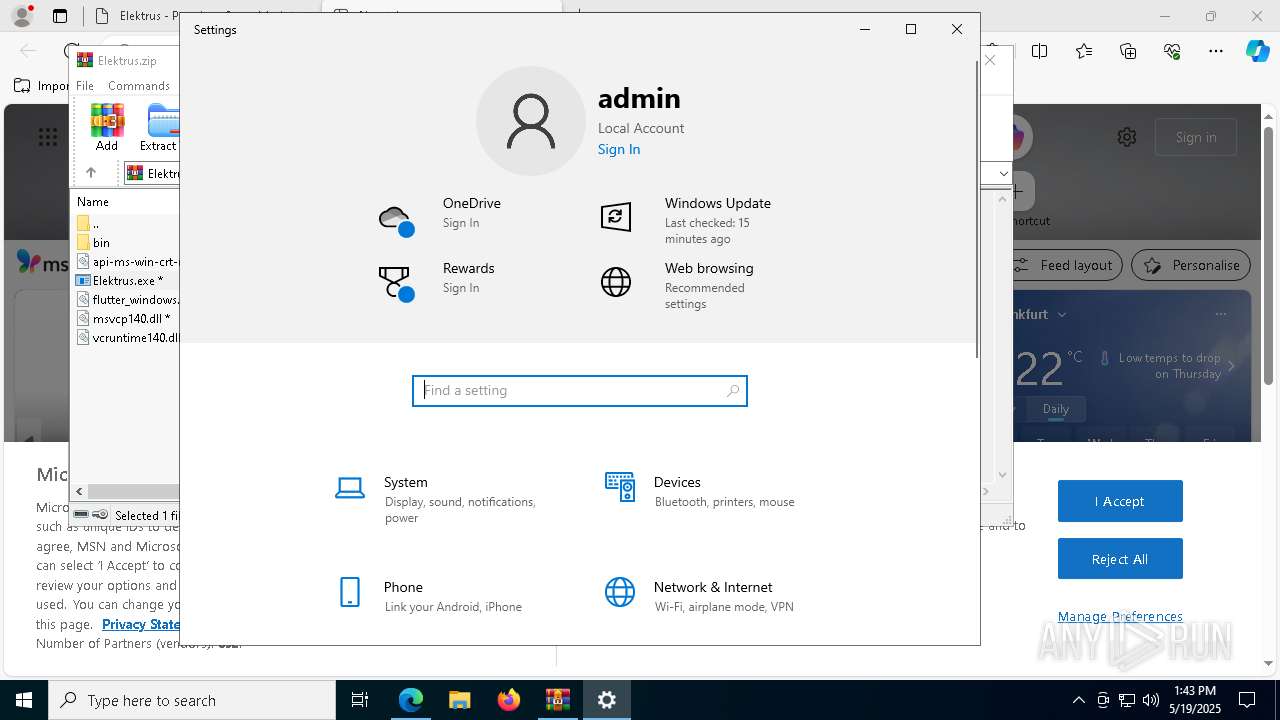Open Commands menu in WinRAR

139,86
